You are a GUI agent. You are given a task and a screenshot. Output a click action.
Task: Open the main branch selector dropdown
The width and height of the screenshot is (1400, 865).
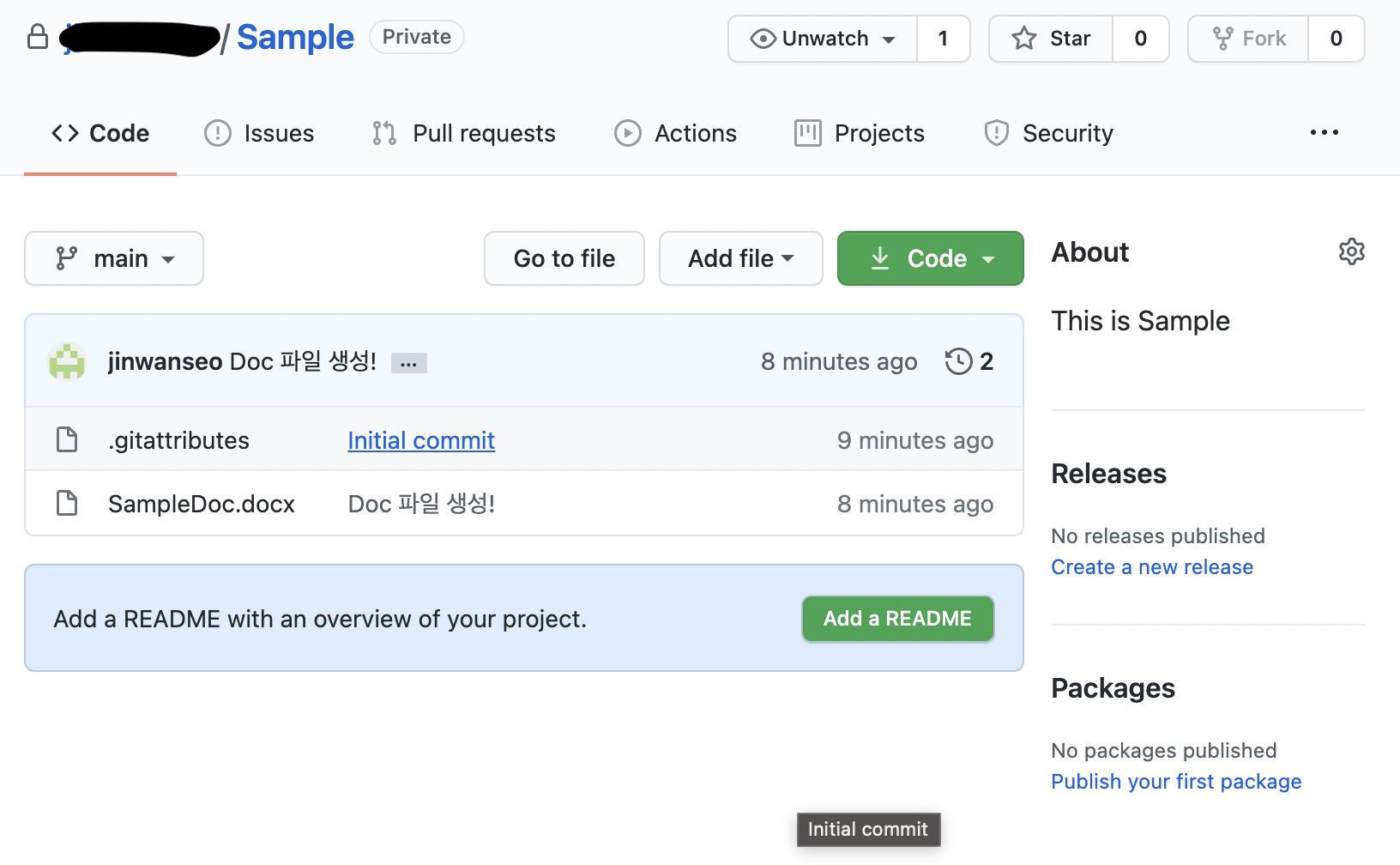pos(114,258)
